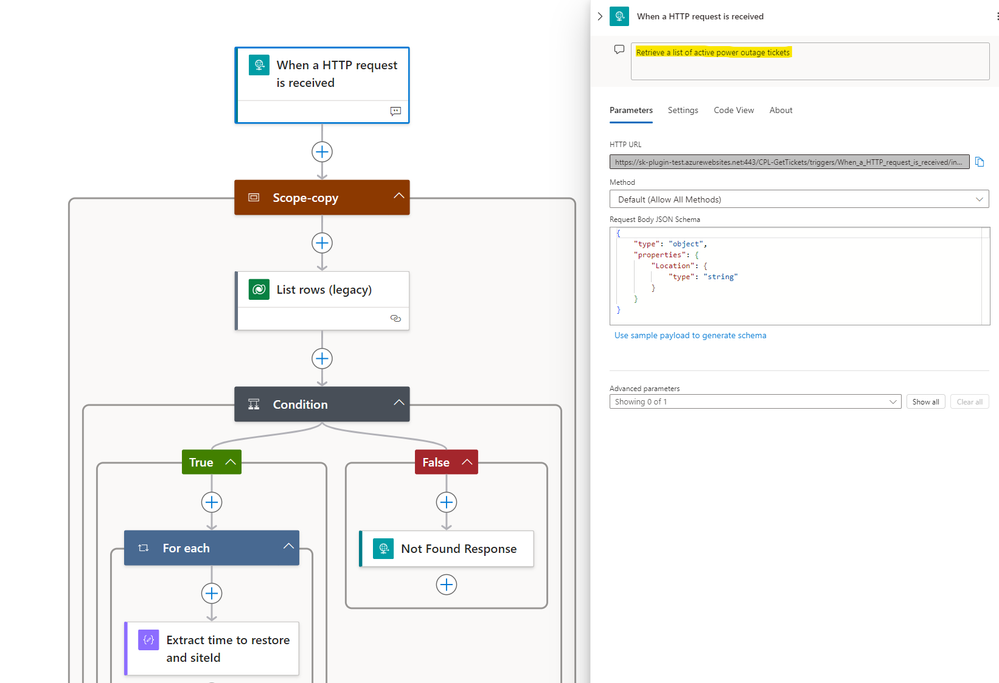This screenshot has width=999, height=683.
Task: Open the Method dropdown
Action: pyautogui.click(x=799, y=199)
